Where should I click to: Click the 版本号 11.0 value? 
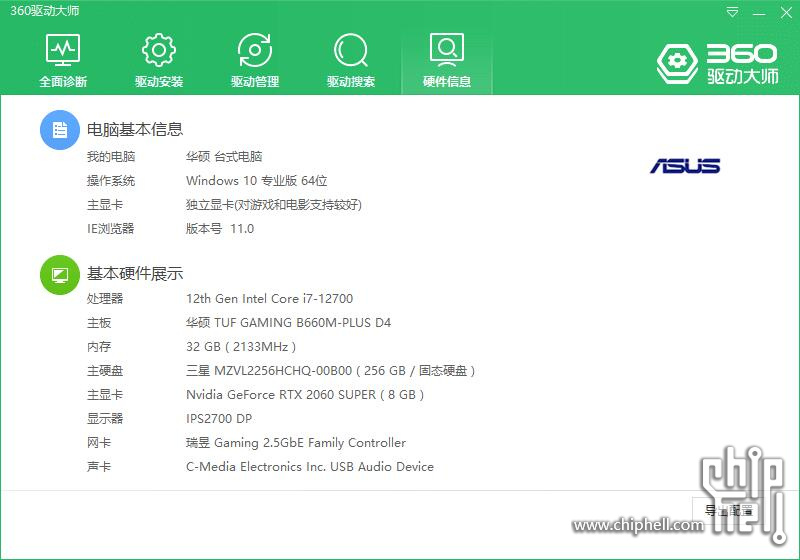click(x=220, y=228)
